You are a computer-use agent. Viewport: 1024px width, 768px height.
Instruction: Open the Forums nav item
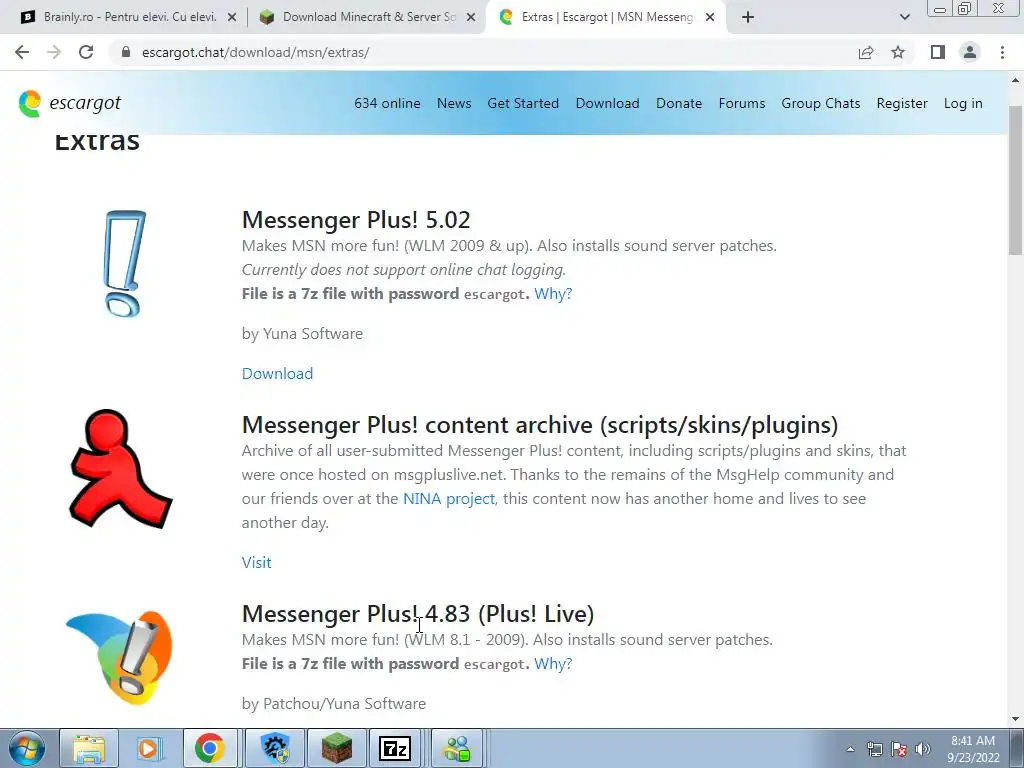[x=742, y=103]
